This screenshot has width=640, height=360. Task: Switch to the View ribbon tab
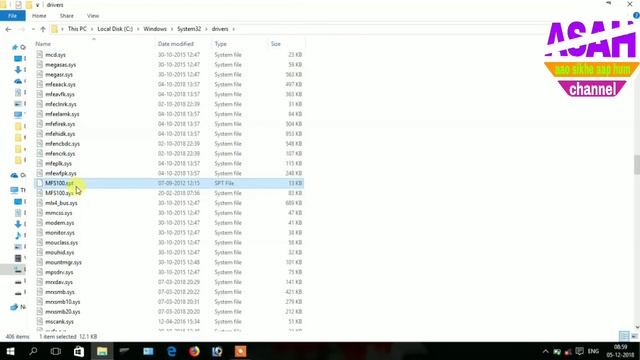click(x=93, y=16)
